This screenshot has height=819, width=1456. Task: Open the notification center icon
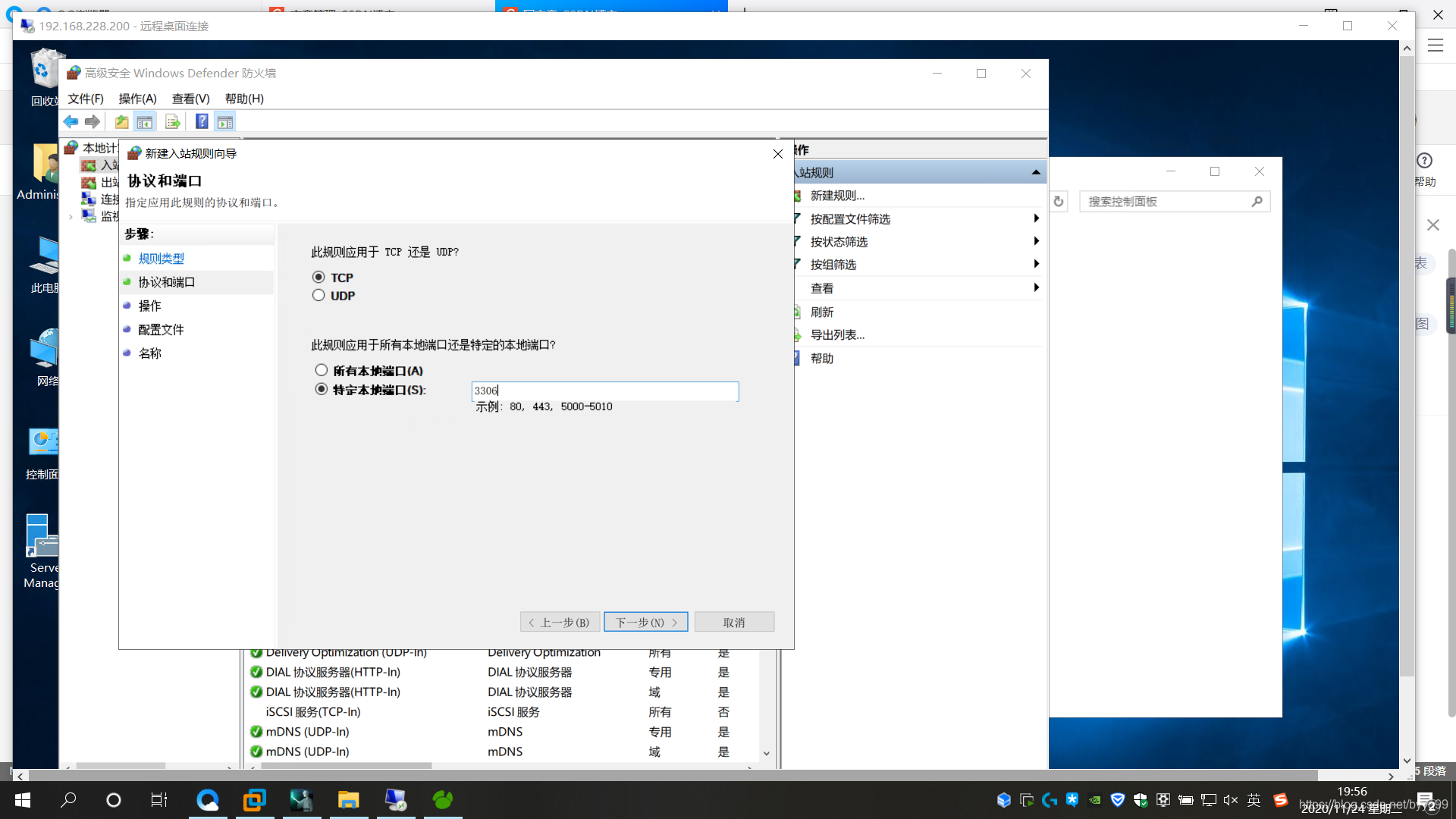1426,800
